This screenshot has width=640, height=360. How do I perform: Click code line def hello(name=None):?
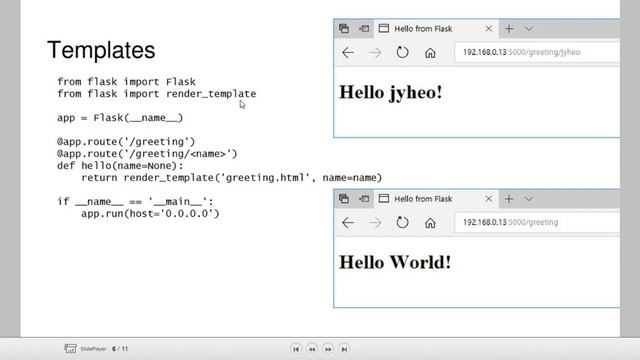(x=120, y=166)
